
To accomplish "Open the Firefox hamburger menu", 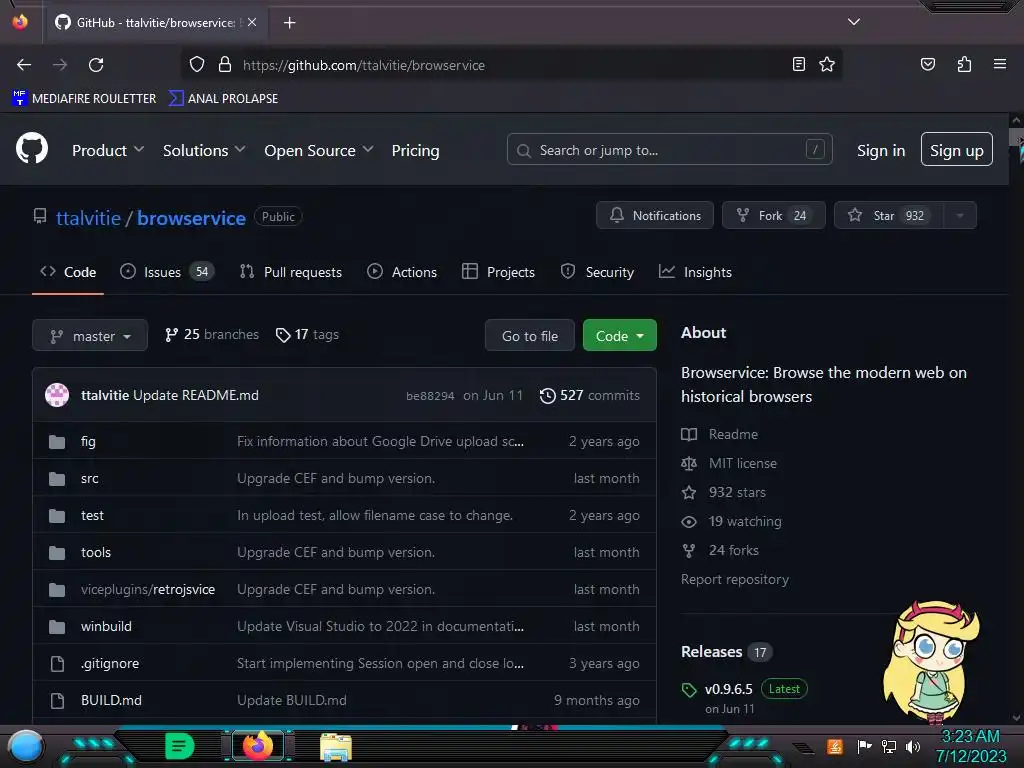I will [999, 64].
